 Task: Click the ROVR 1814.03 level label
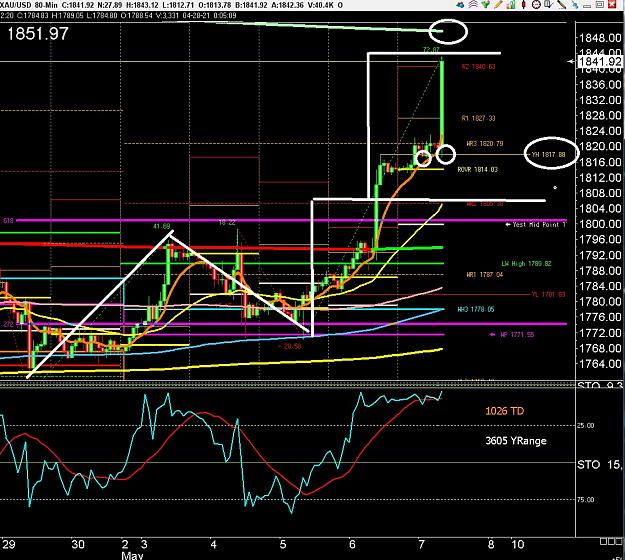[x=478, y=170]
